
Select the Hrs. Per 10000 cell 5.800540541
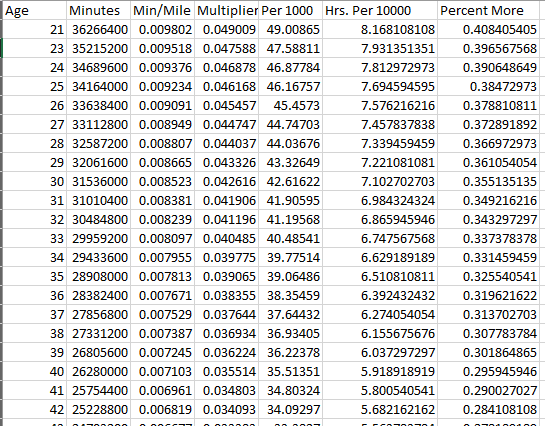380,391
